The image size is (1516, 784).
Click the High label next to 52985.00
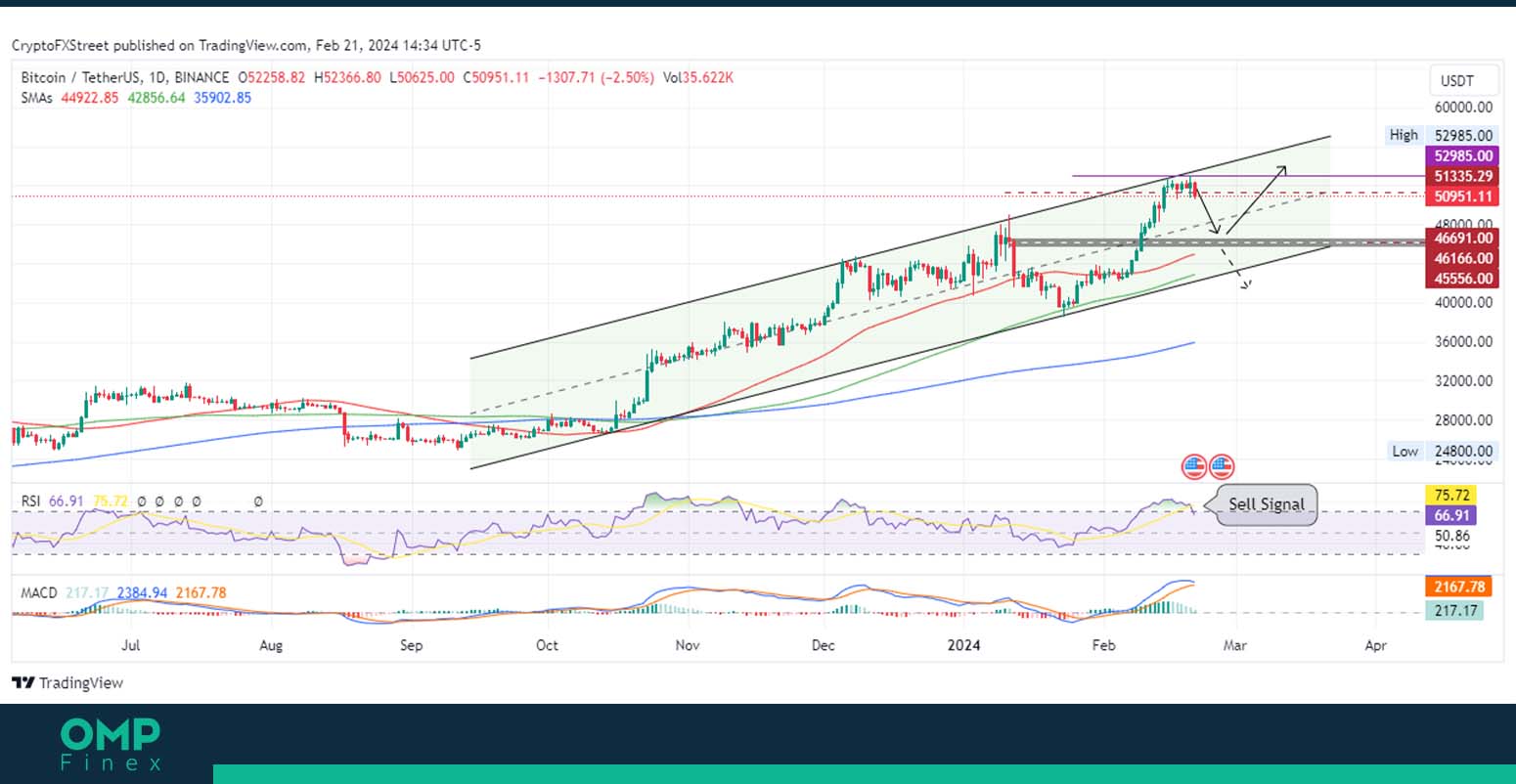[x=1404, y=135]
